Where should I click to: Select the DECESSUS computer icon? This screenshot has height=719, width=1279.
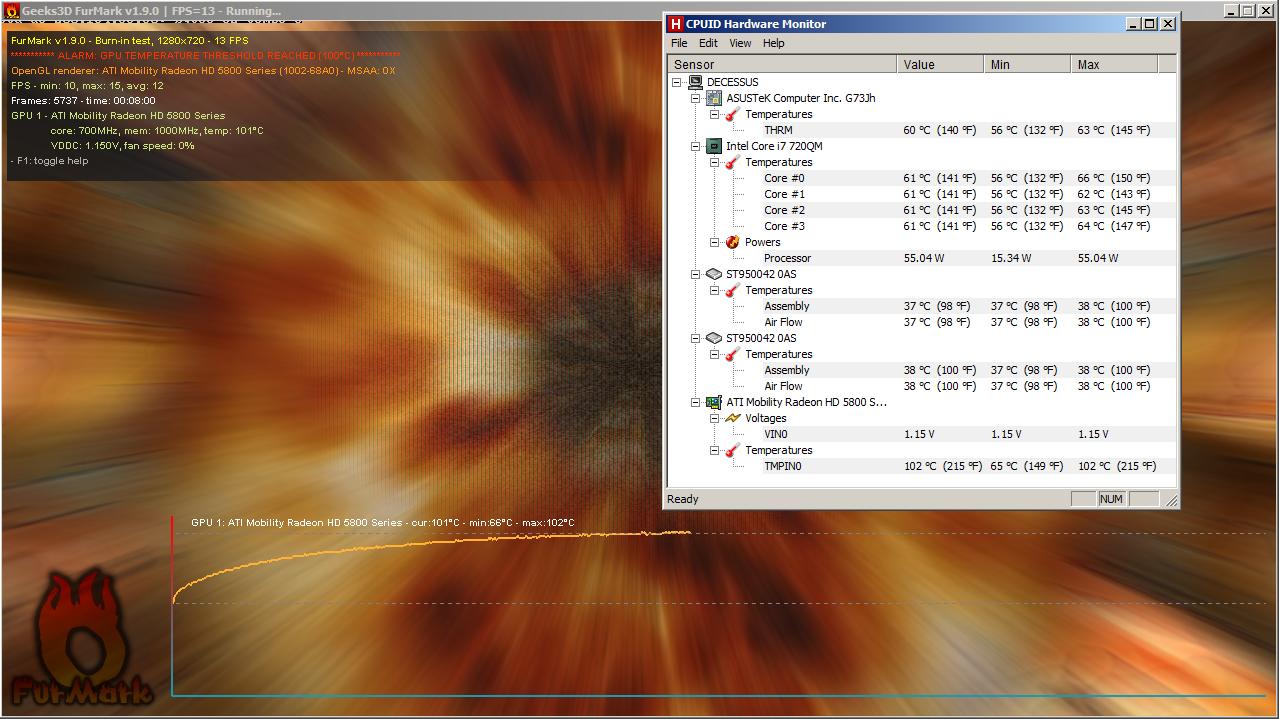point(695,82)
